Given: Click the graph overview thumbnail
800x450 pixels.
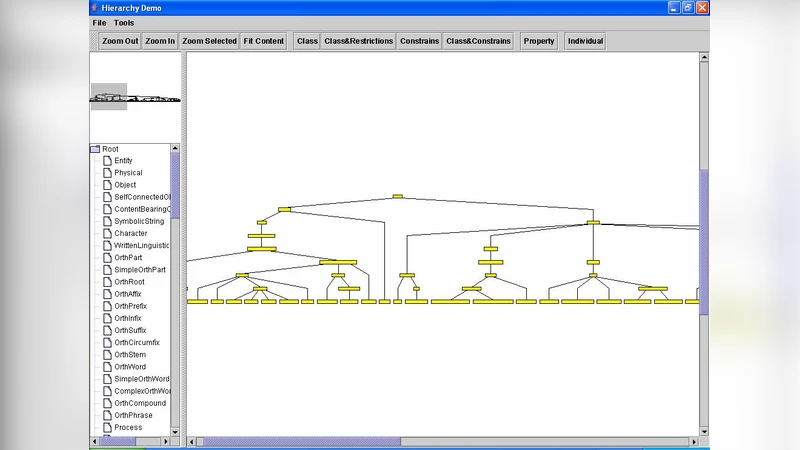Looking at the screenshot, I should tap(135, 97).
